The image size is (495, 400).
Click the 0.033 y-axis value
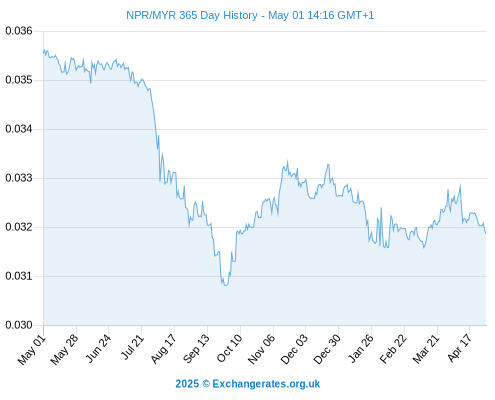[19, 178]
